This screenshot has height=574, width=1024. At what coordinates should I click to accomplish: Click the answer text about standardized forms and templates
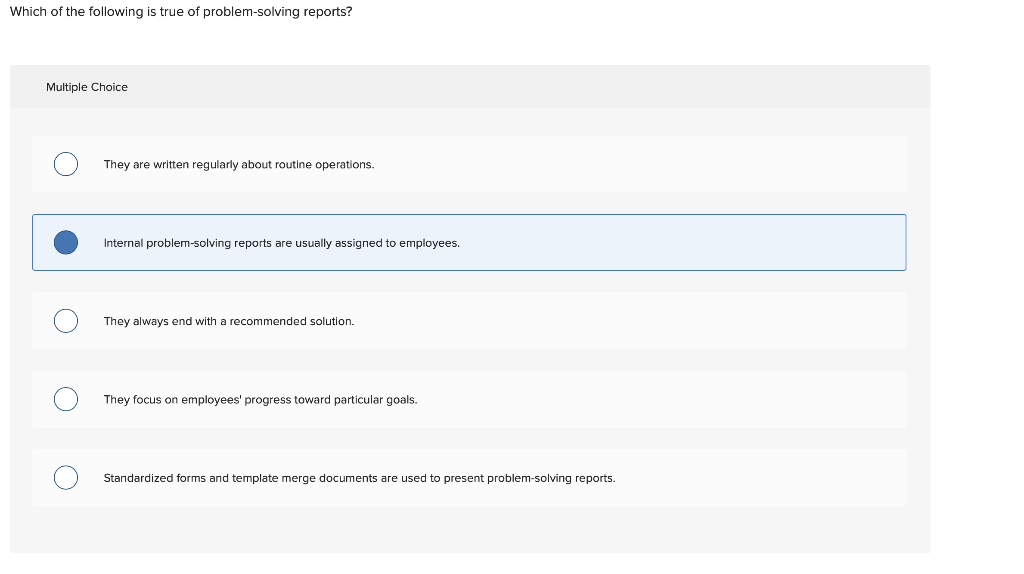click(359, 478)
